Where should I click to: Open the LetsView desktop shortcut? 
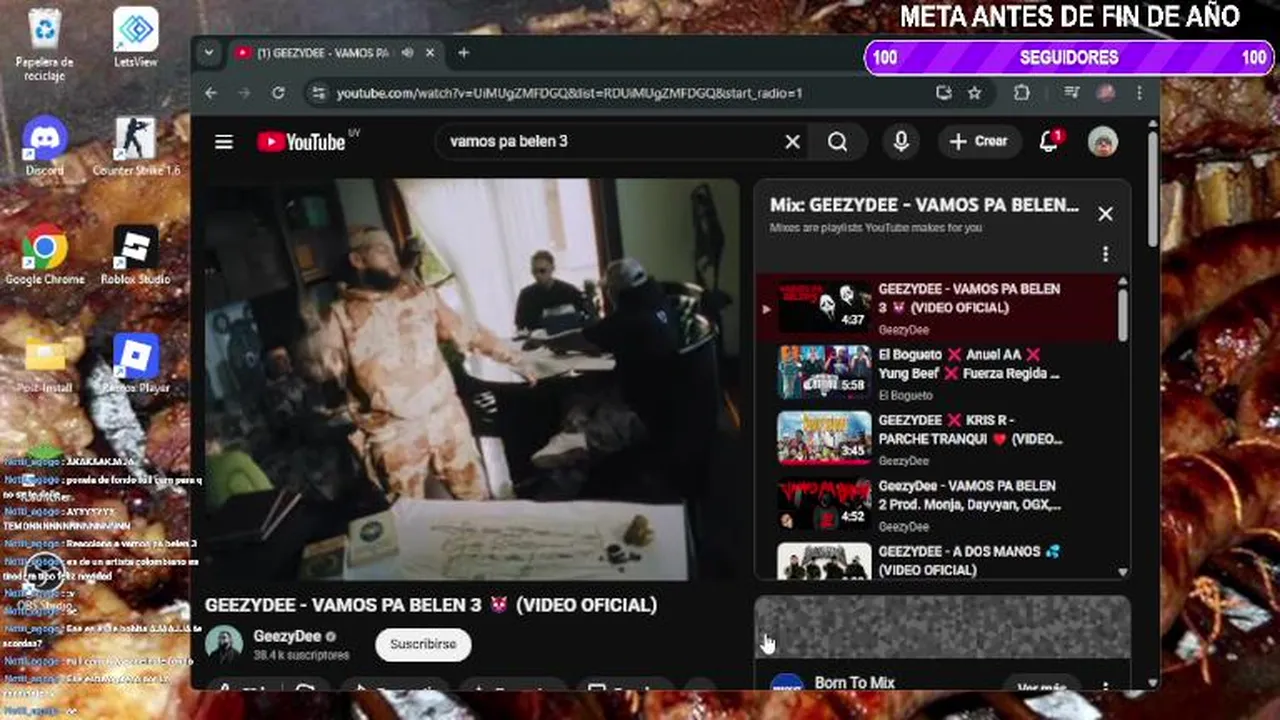point(135,38)
